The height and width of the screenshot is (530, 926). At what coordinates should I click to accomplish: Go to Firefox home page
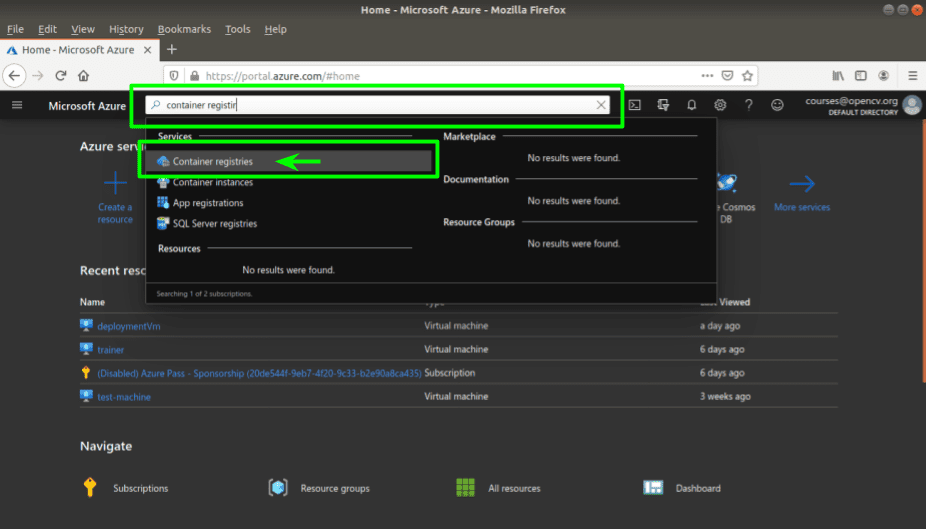click(83, 76)
